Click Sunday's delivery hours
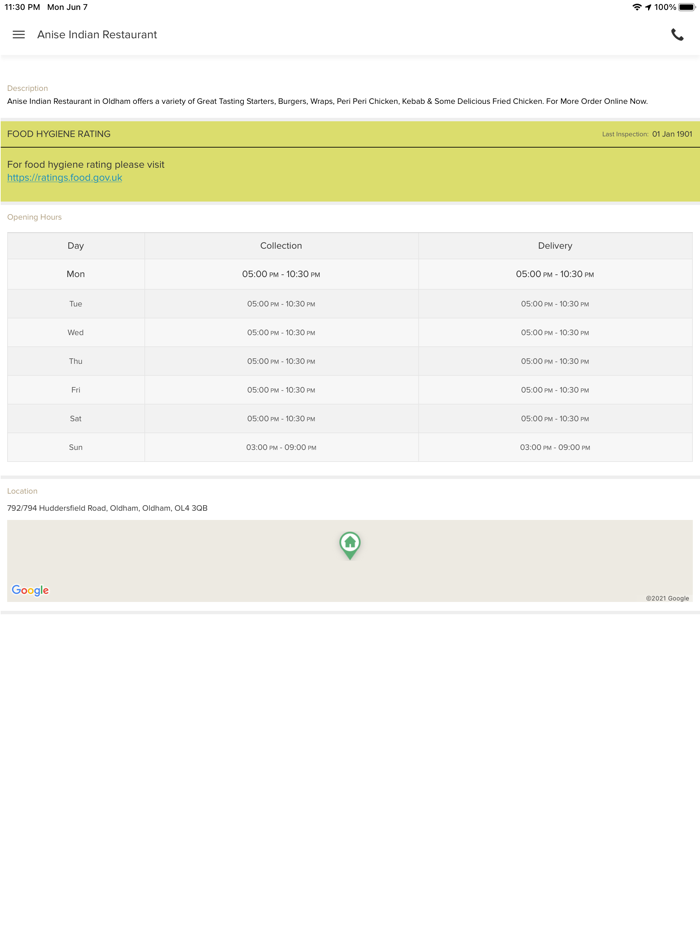Image resolution: width=700 pixels, height=934 pixels. click(555, 447)
